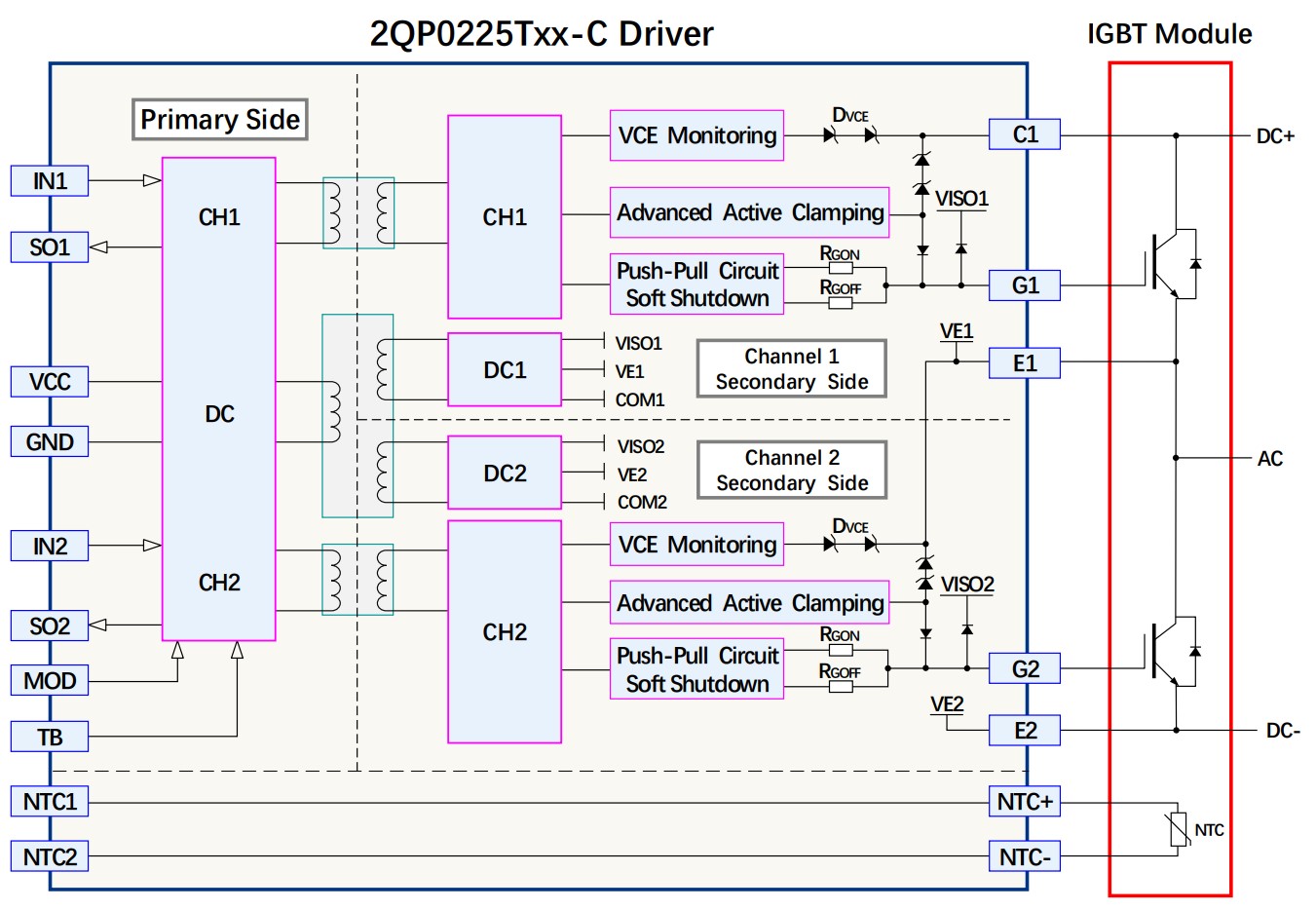Image resolution: width=1316 pixels, height=910 pixels.
Task: Select the COM2 output label
Action: [642, 502]
